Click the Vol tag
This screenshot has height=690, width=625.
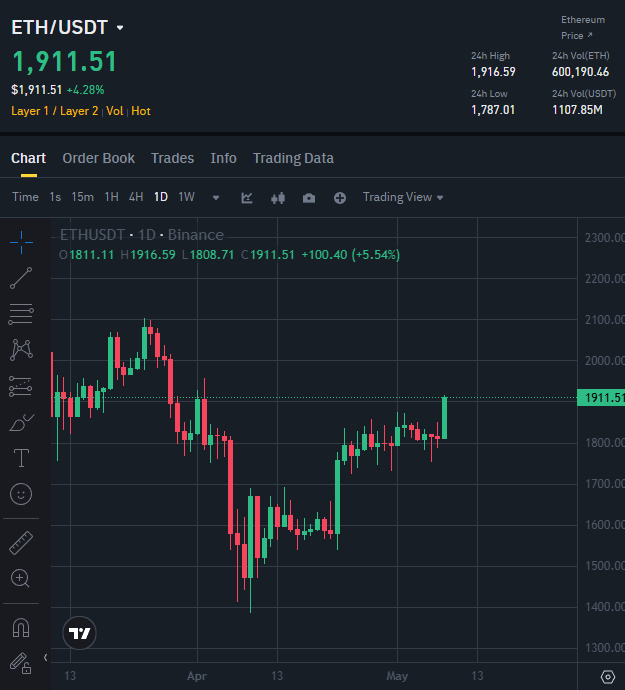tap(114, 111)
